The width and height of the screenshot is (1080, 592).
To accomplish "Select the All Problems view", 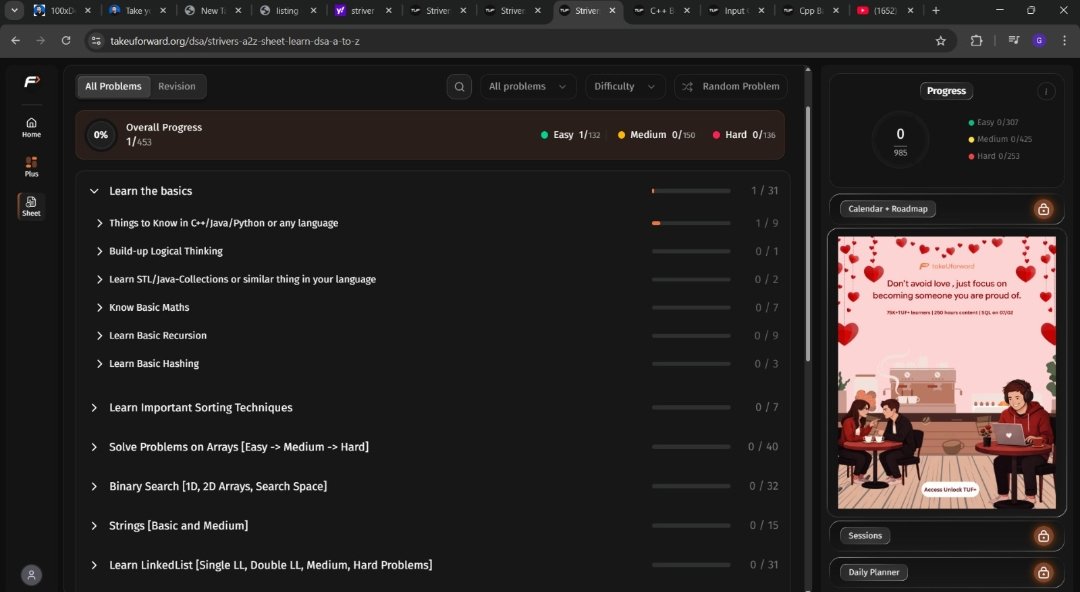I will 113,86.
